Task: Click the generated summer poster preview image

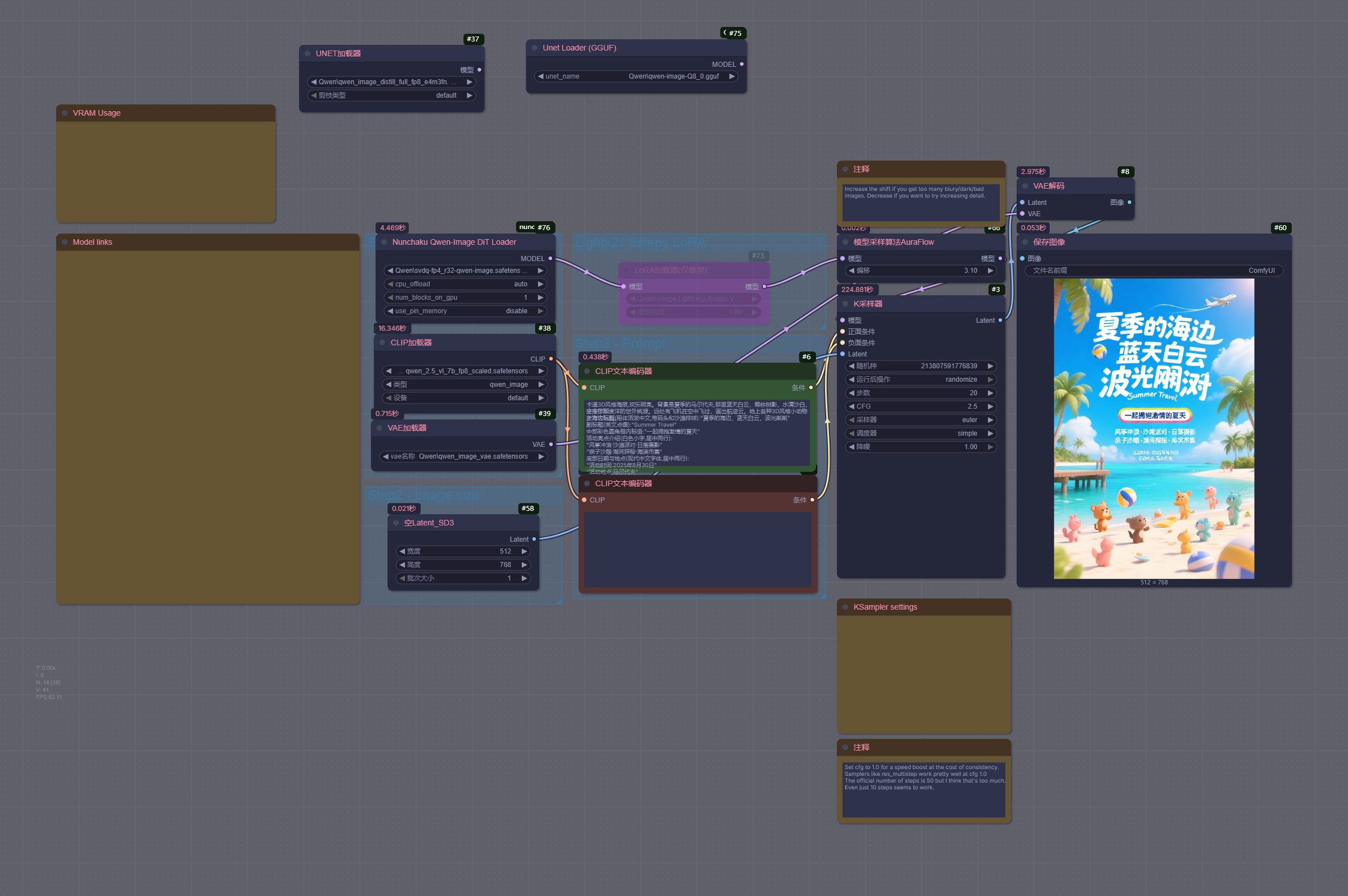Action: click(1153, 428)
